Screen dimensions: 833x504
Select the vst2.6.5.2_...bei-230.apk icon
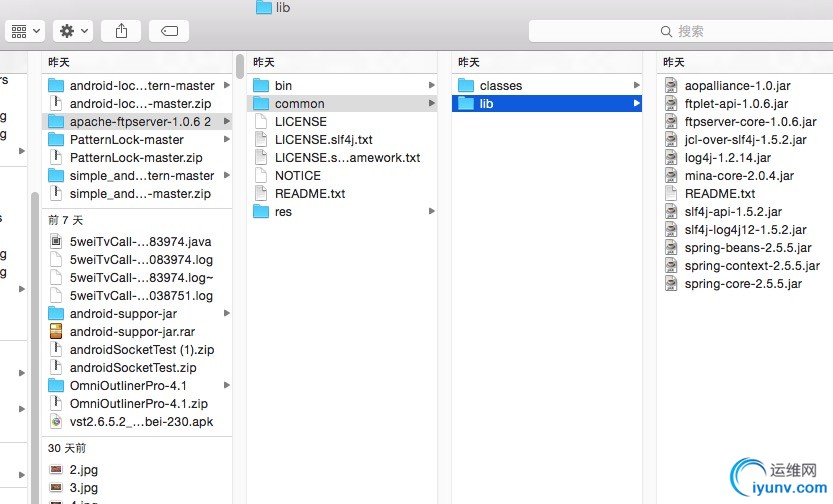pos(56,422)
